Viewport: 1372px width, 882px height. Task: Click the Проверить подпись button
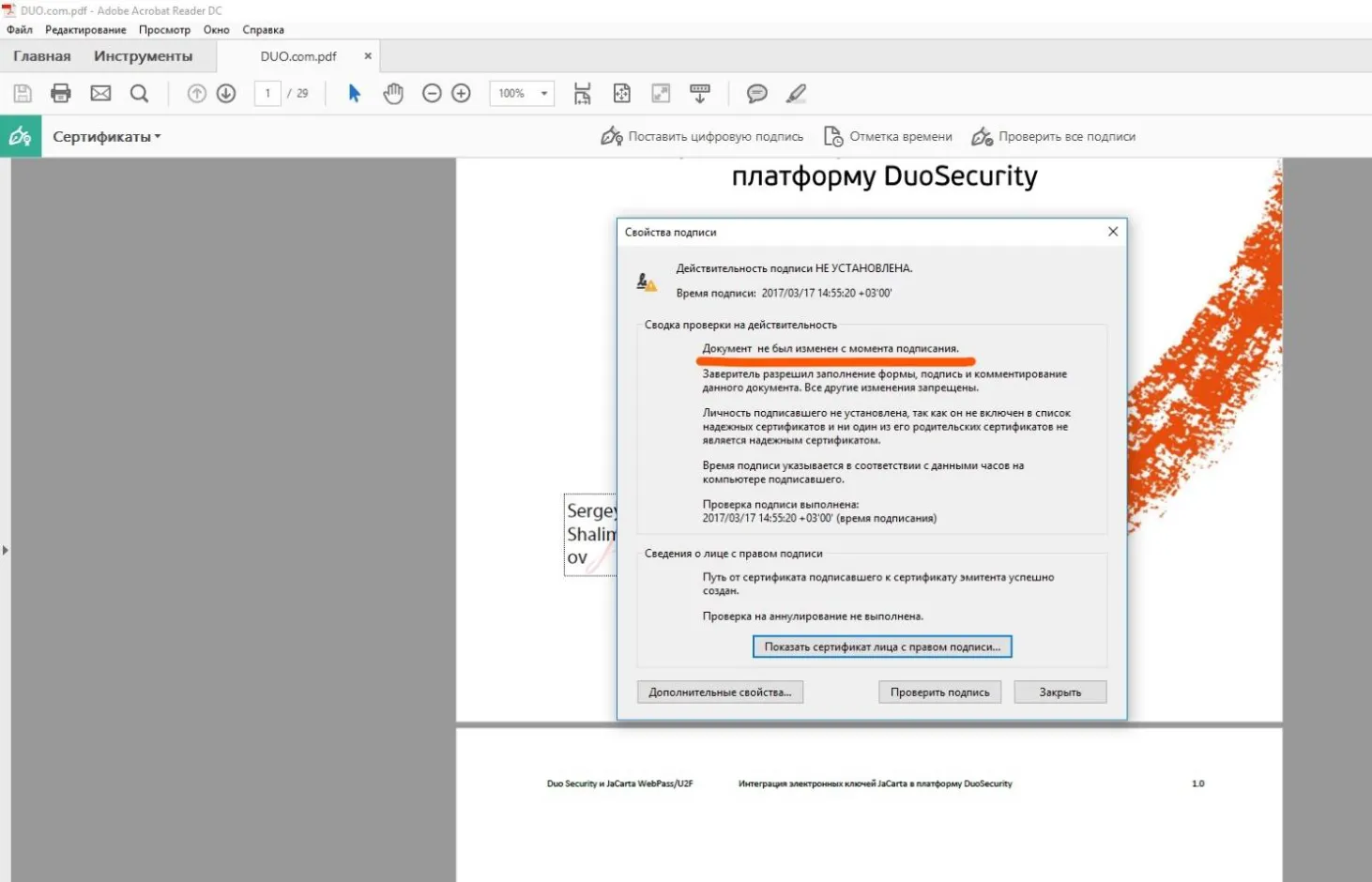coord(940,692)
